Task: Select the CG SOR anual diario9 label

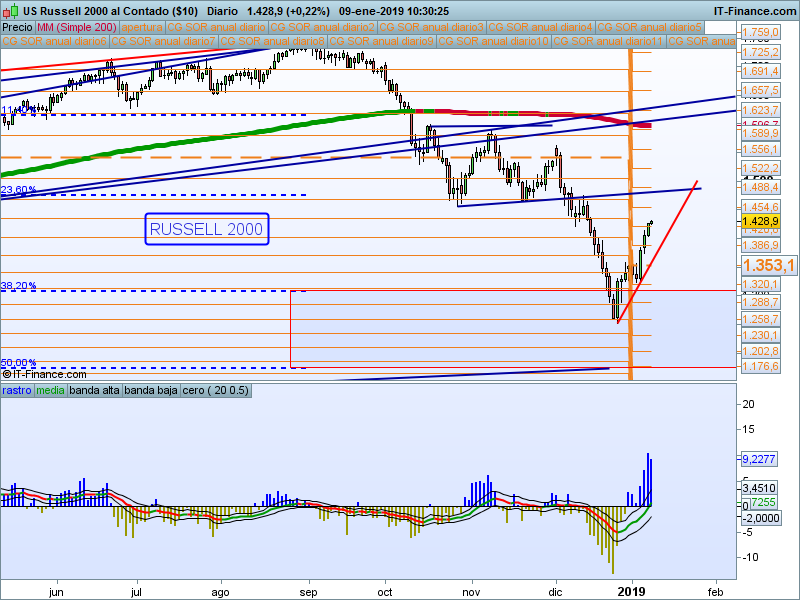Action: pyautogui.click(x=382, y=41)
